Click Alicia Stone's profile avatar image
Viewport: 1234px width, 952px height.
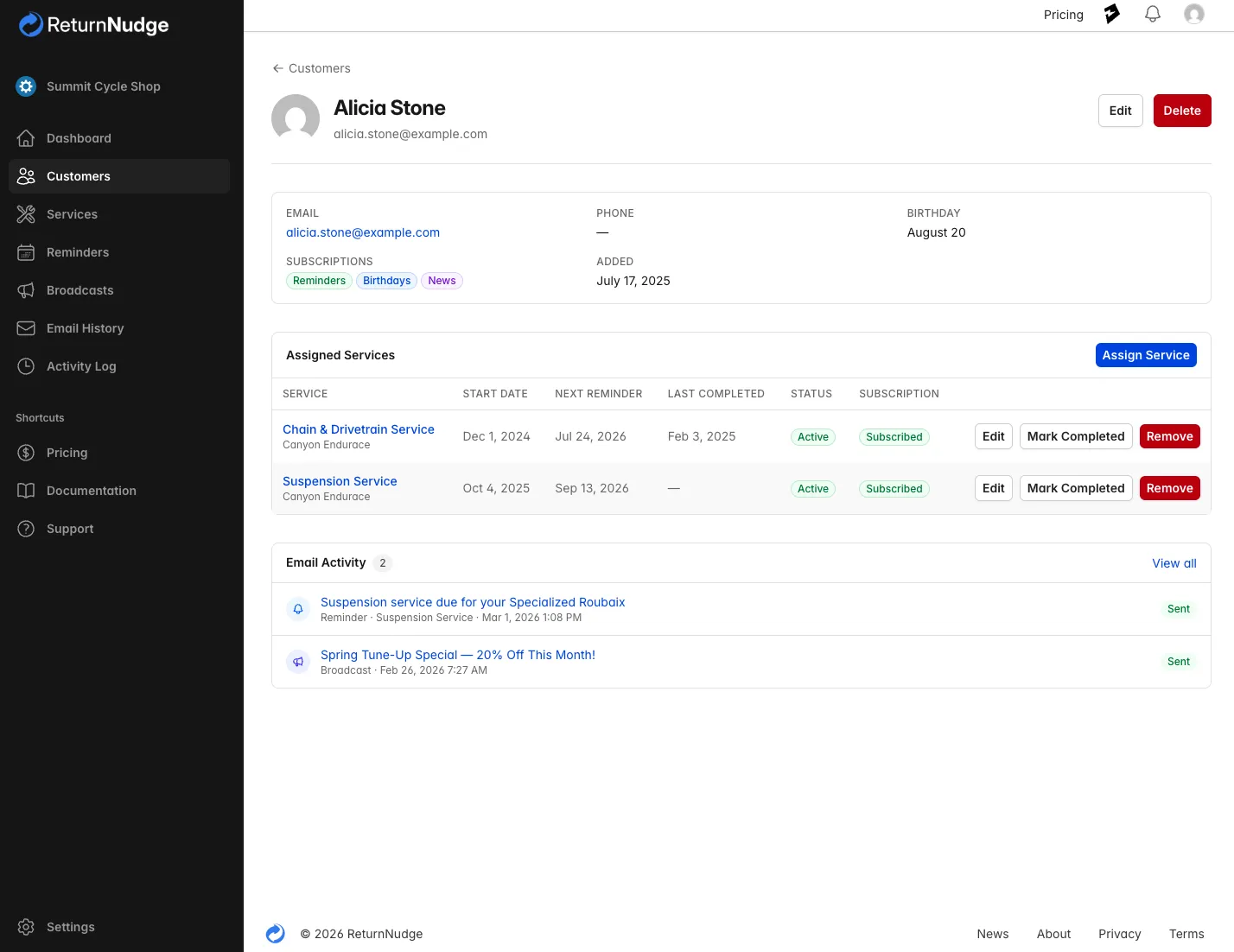296,118
